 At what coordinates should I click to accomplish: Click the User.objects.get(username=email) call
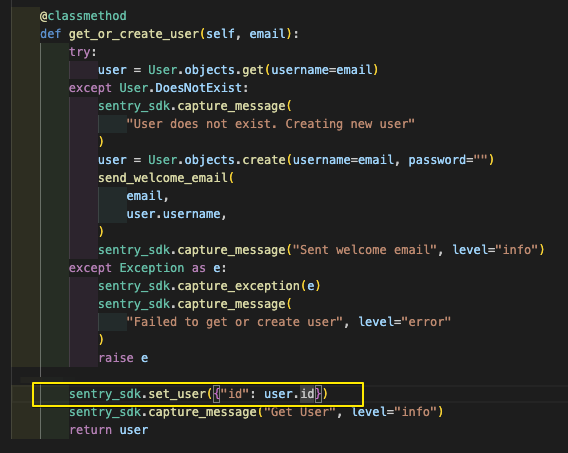click(x=263, y=70)
